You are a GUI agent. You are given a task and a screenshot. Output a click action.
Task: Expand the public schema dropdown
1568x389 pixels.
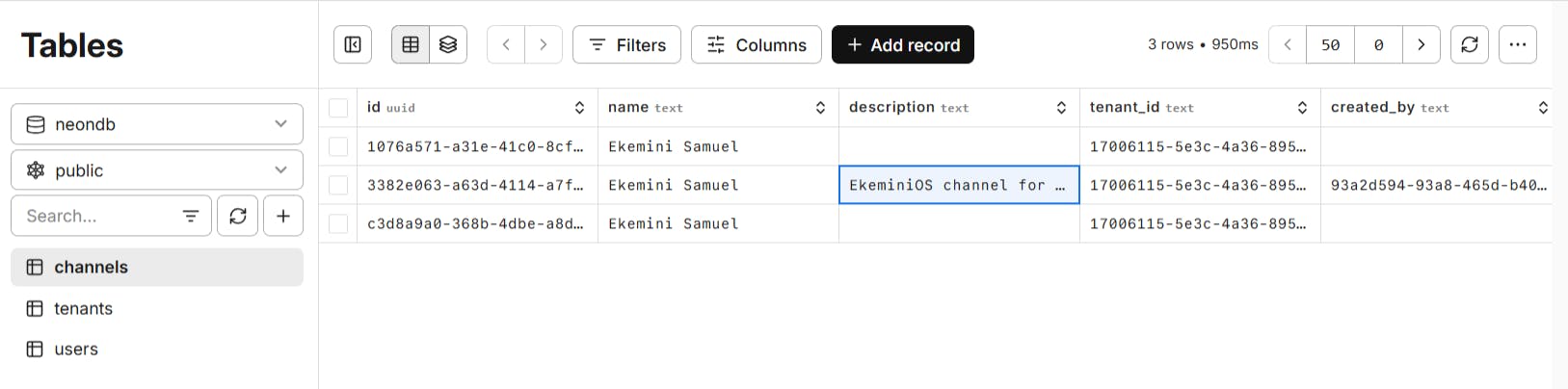157,170
